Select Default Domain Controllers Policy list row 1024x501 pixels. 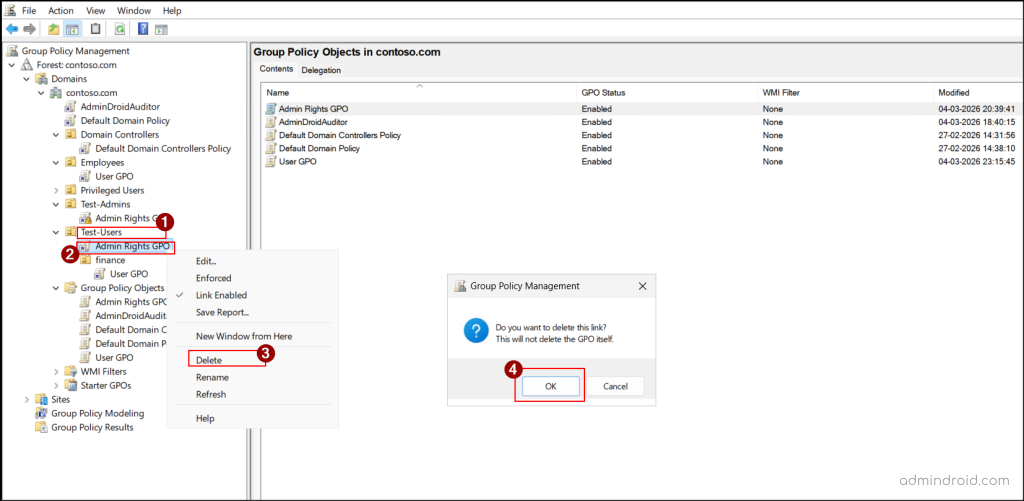(x=641, y=135)
